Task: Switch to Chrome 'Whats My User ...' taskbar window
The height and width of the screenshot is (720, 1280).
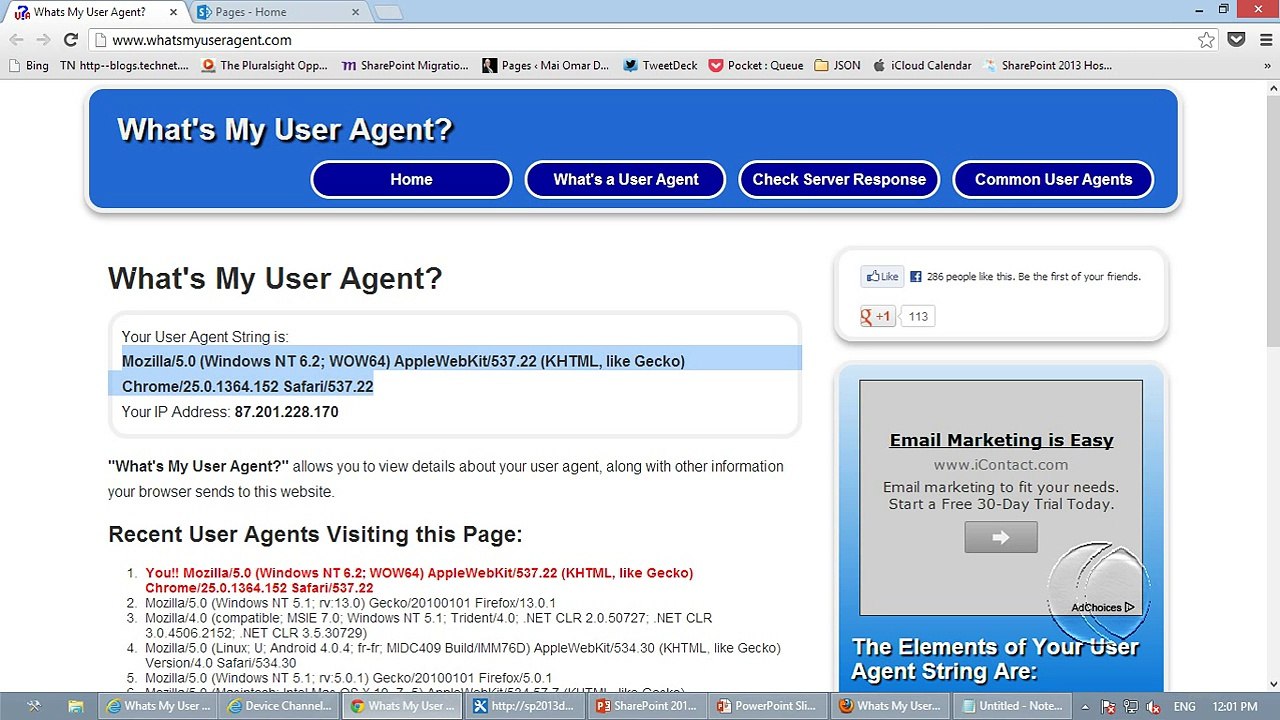Action: 402,706
